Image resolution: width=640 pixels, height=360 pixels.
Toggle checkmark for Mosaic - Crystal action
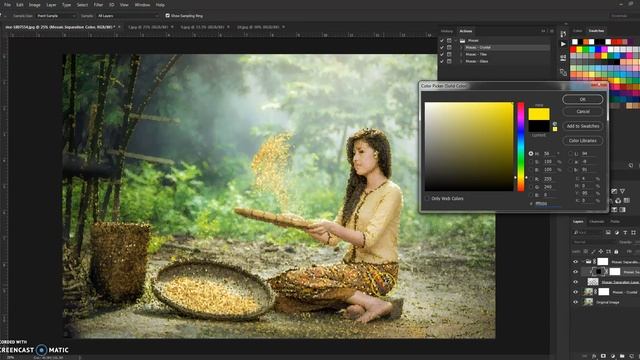[442, 48]
